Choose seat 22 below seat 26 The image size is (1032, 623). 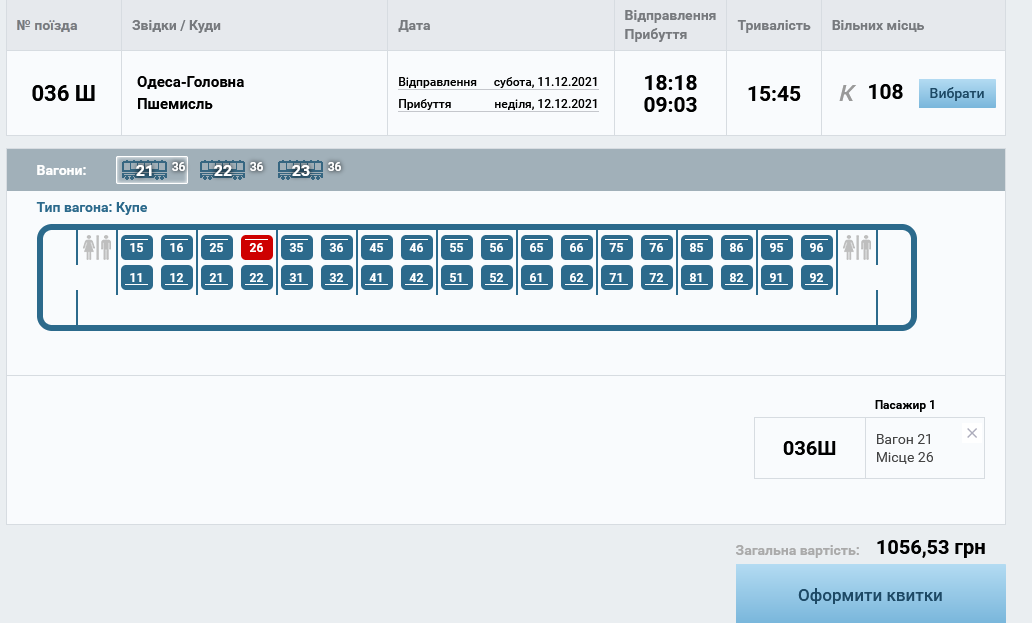[x=257, y=278]
